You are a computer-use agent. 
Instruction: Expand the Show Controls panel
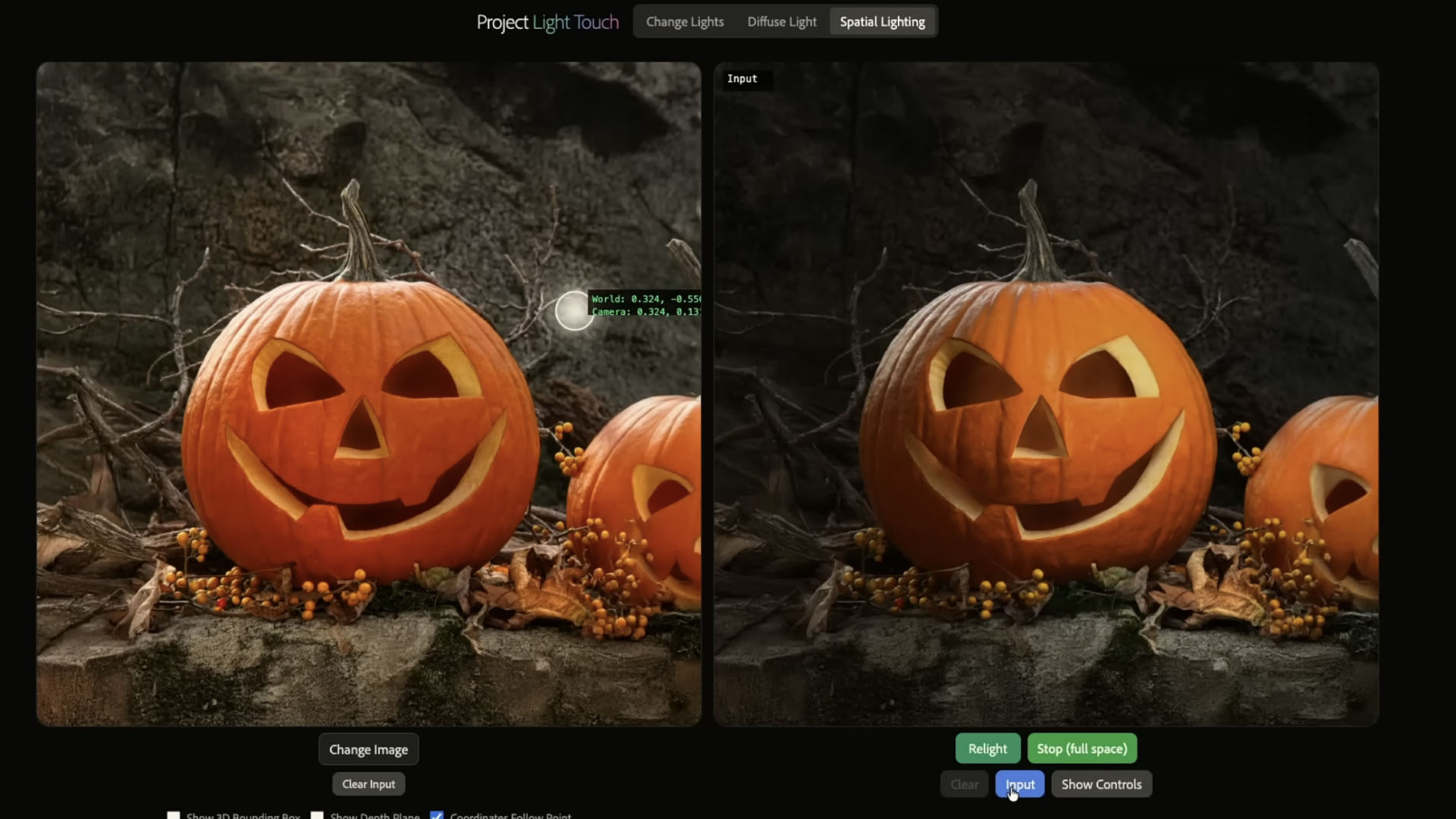click(x=1100, y=784)
